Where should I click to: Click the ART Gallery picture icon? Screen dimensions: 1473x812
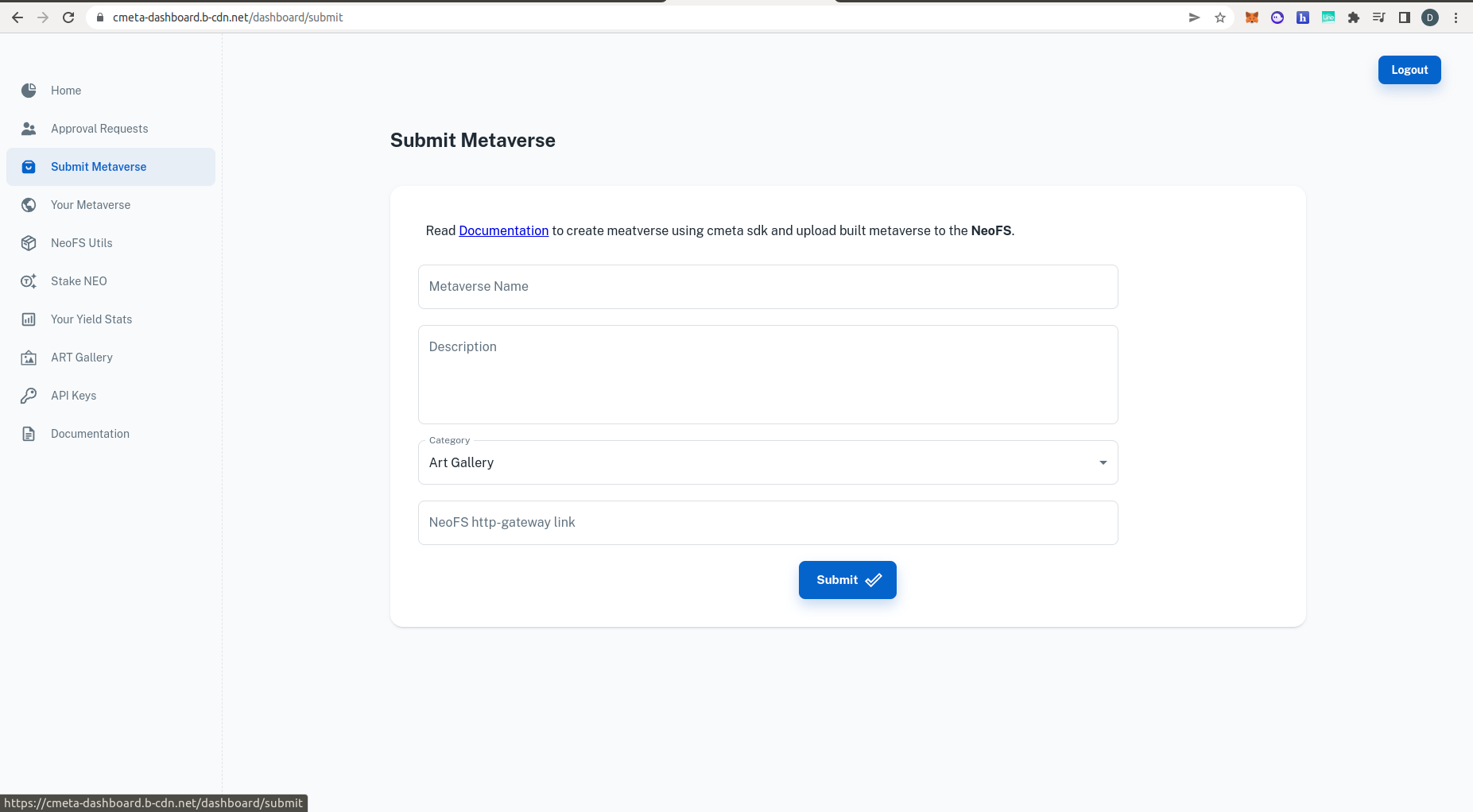tap(29, 358)
